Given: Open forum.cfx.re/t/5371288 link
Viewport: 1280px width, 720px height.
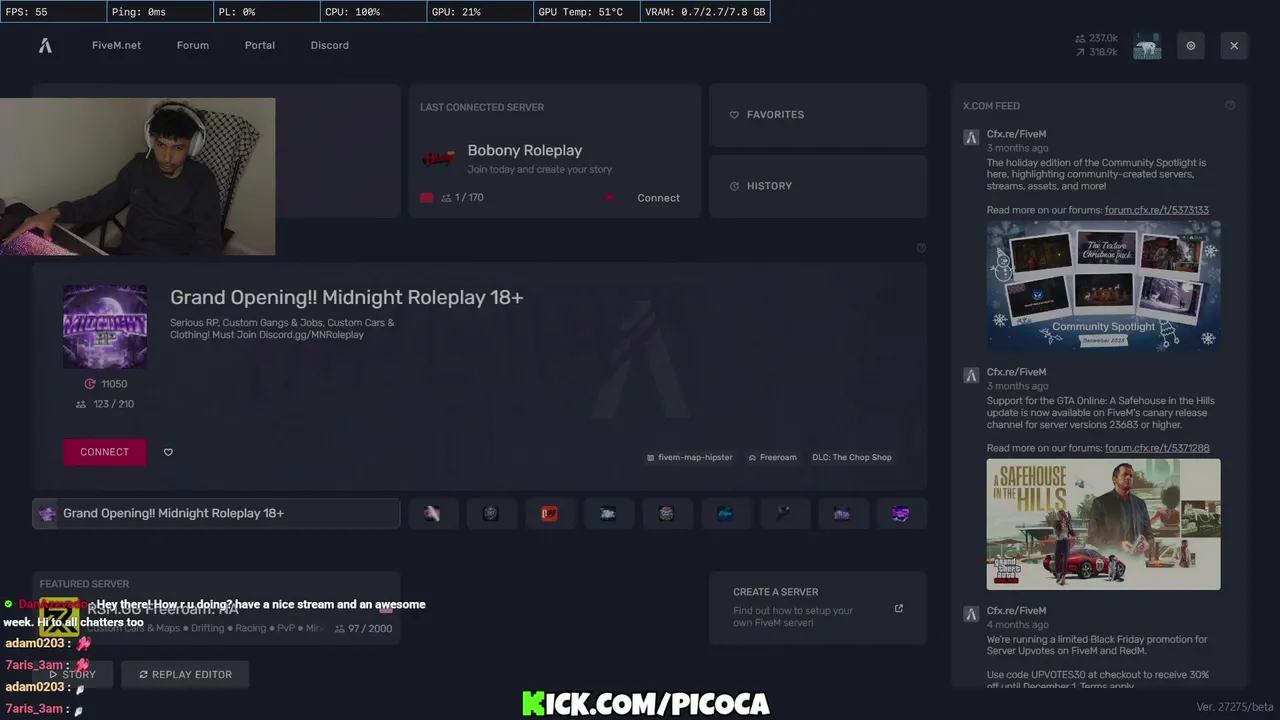Looking at the screenshot, I should (x=1157, y=448).
